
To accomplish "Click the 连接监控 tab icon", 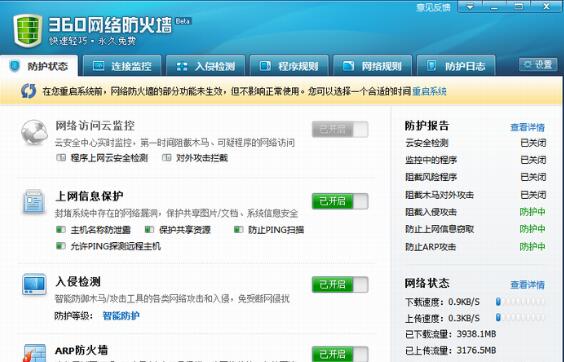I will click(98, 66).
